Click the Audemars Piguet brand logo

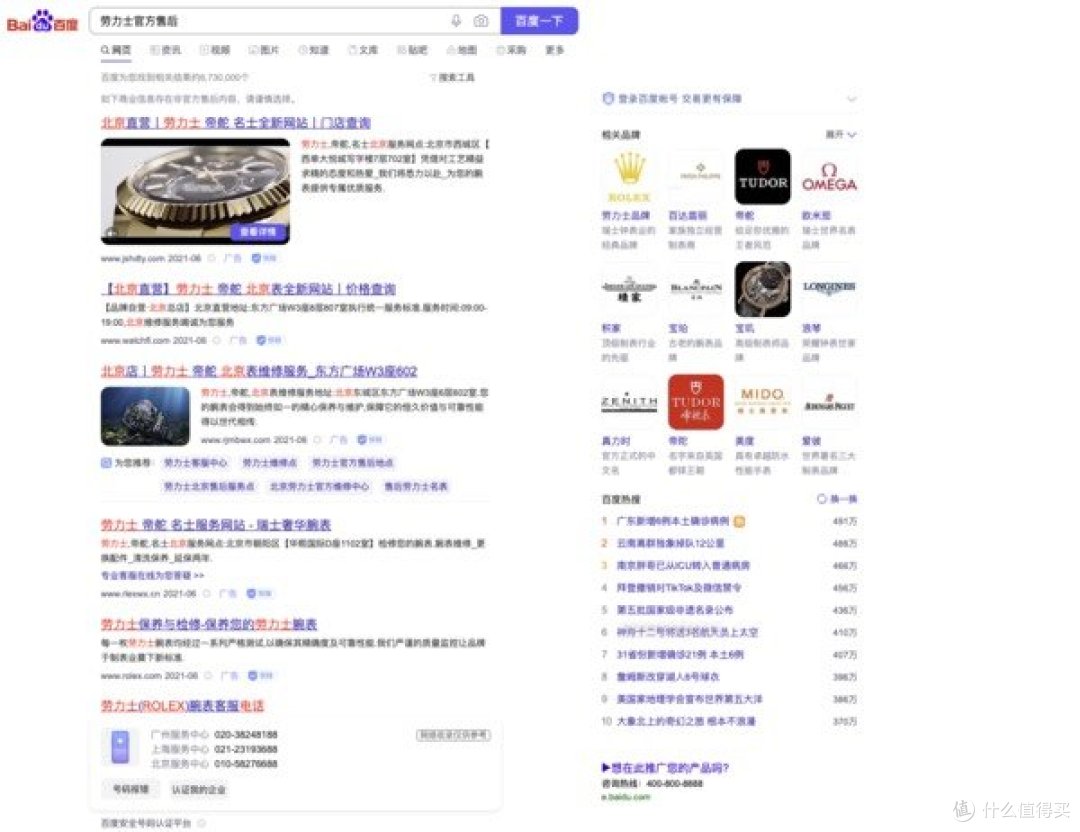pos(829,402)
